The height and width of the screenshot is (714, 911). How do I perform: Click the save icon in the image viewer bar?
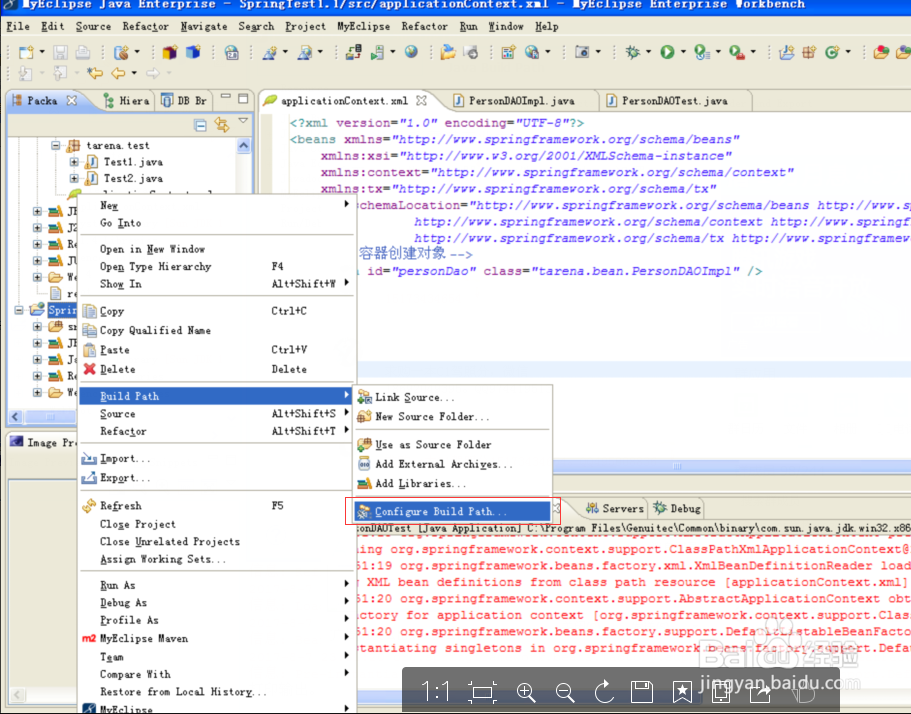click(641, 691)
